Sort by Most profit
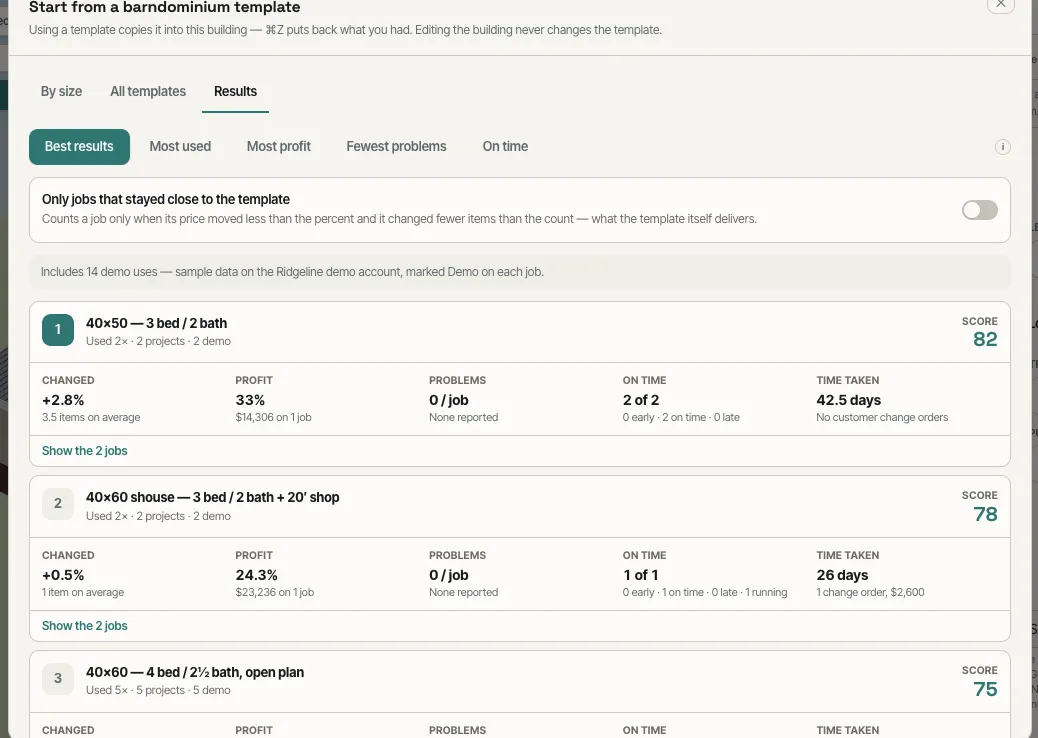 pos(279,147)
